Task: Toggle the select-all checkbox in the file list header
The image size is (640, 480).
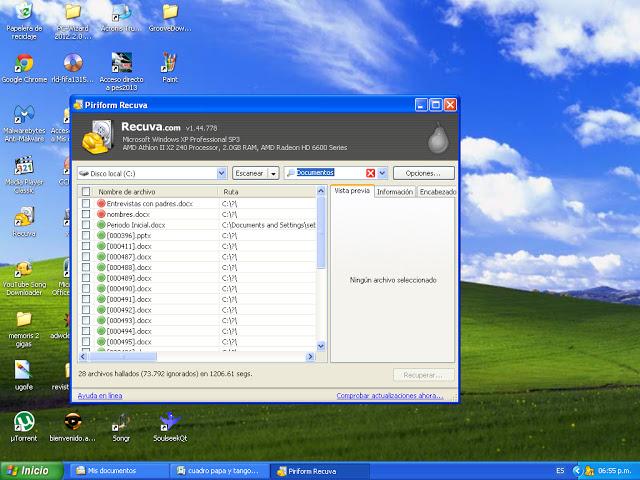Action: click(x=86, y=191)
